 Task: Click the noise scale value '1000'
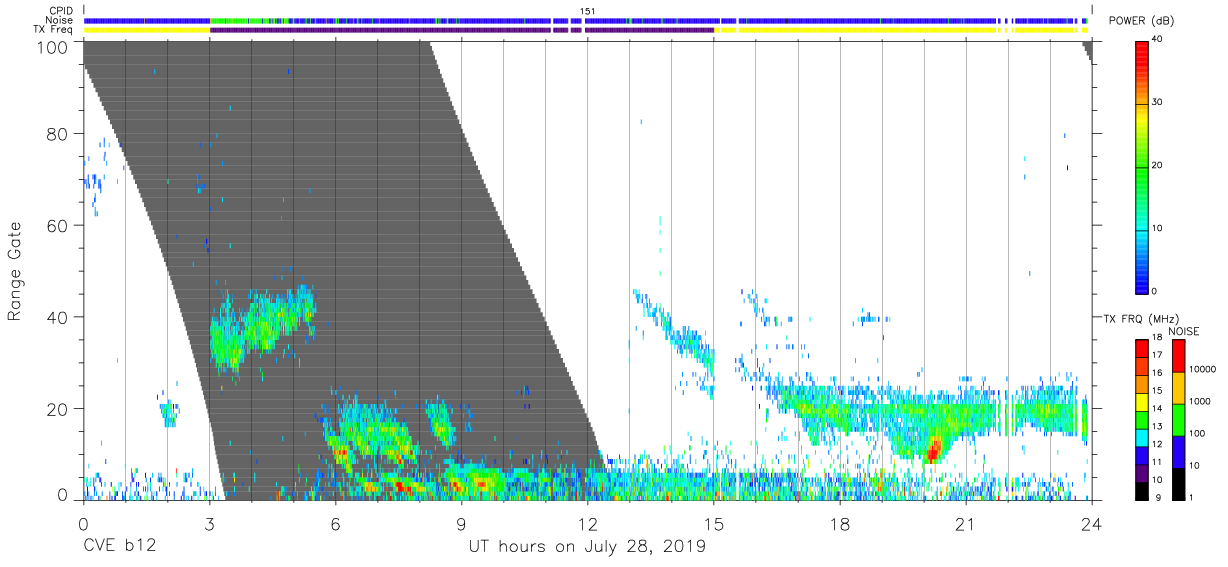[x=1200, y=401]
